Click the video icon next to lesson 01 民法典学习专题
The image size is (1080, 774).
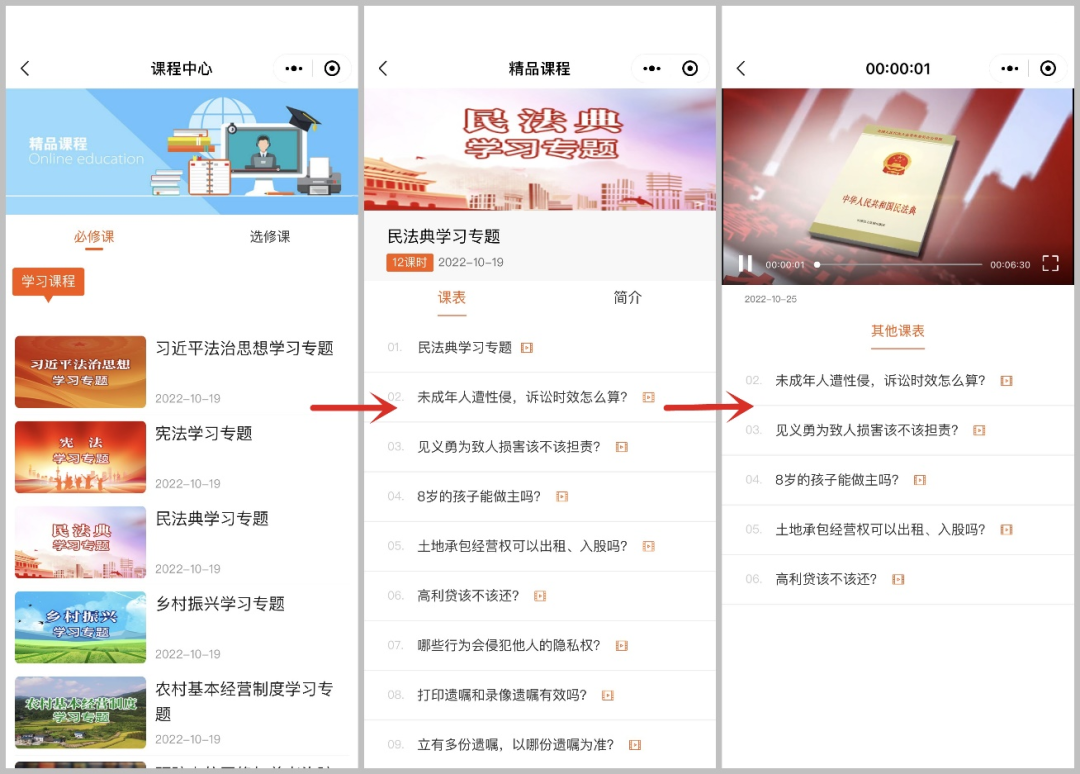[x=528, y=347]
